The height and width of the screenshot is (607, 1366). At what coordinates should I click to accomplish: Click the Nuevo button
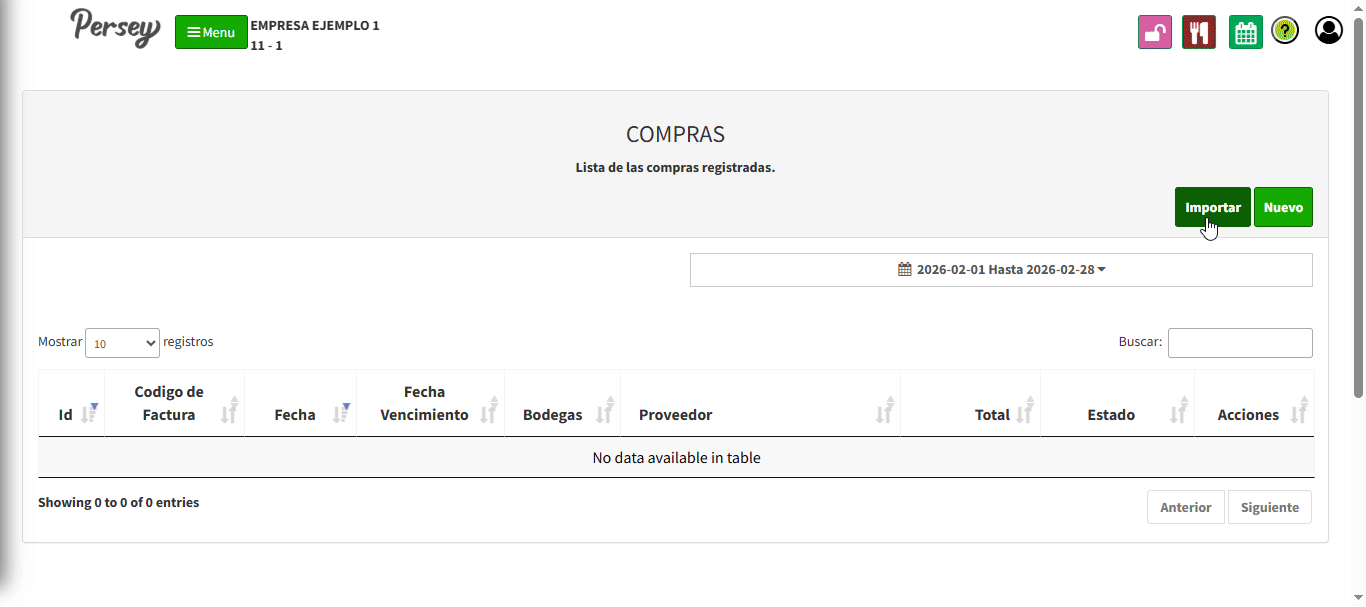(1283, 207)
